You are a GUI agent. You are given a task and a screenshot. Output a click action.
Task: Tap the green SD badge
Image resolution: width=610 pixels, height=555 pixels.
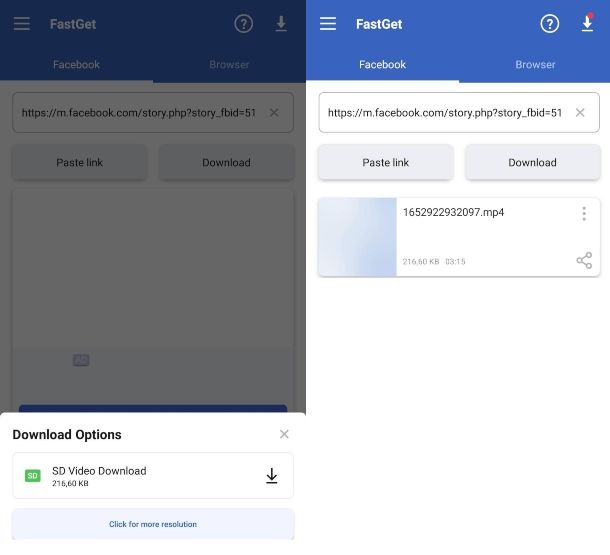(33, 476)
